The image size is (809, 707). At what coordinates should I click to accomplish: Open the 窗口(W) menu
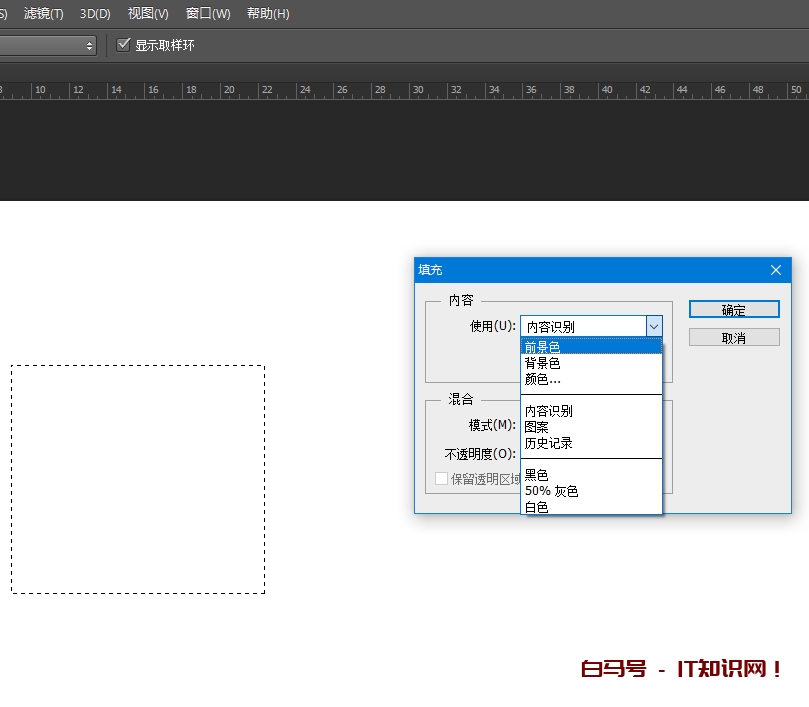tap(208, 14)
